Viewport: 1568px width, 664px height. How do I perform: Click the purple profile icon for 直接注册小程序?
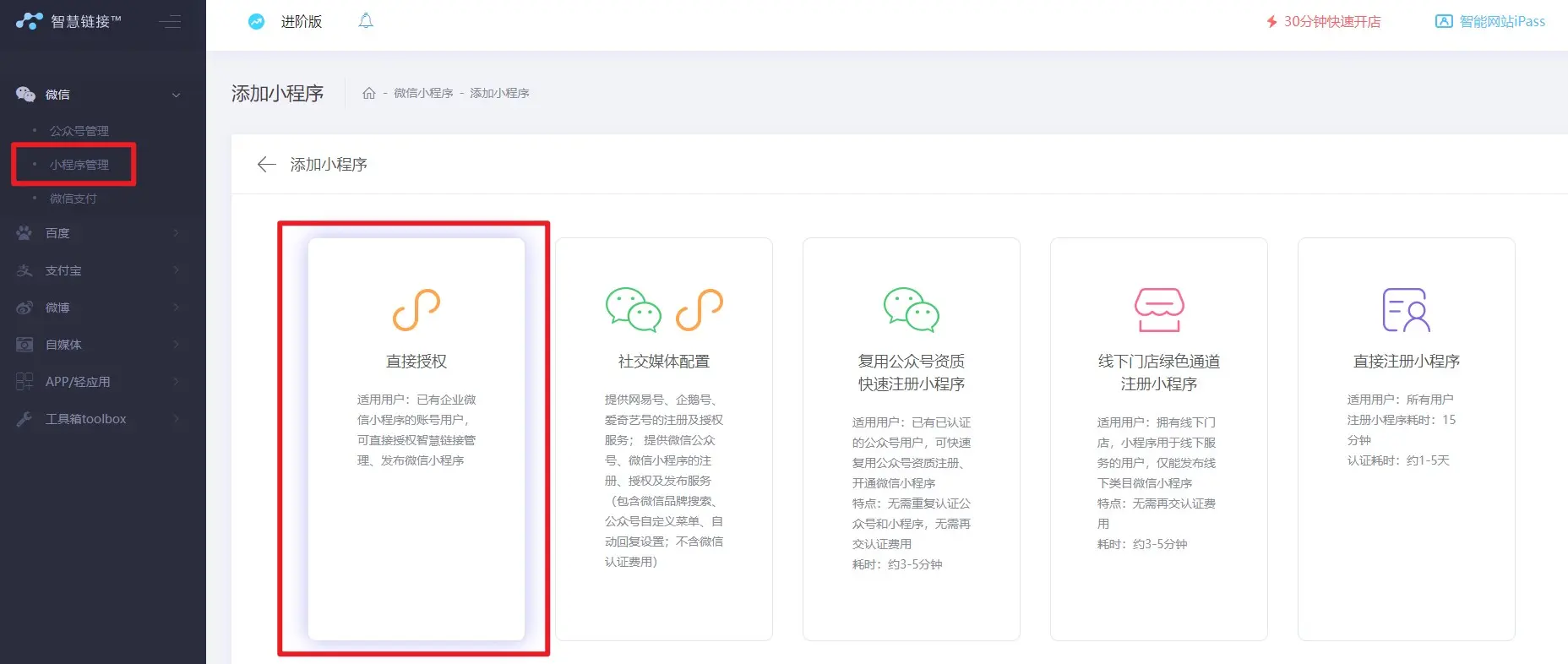pyautogui.click(x=1406, y=309)
